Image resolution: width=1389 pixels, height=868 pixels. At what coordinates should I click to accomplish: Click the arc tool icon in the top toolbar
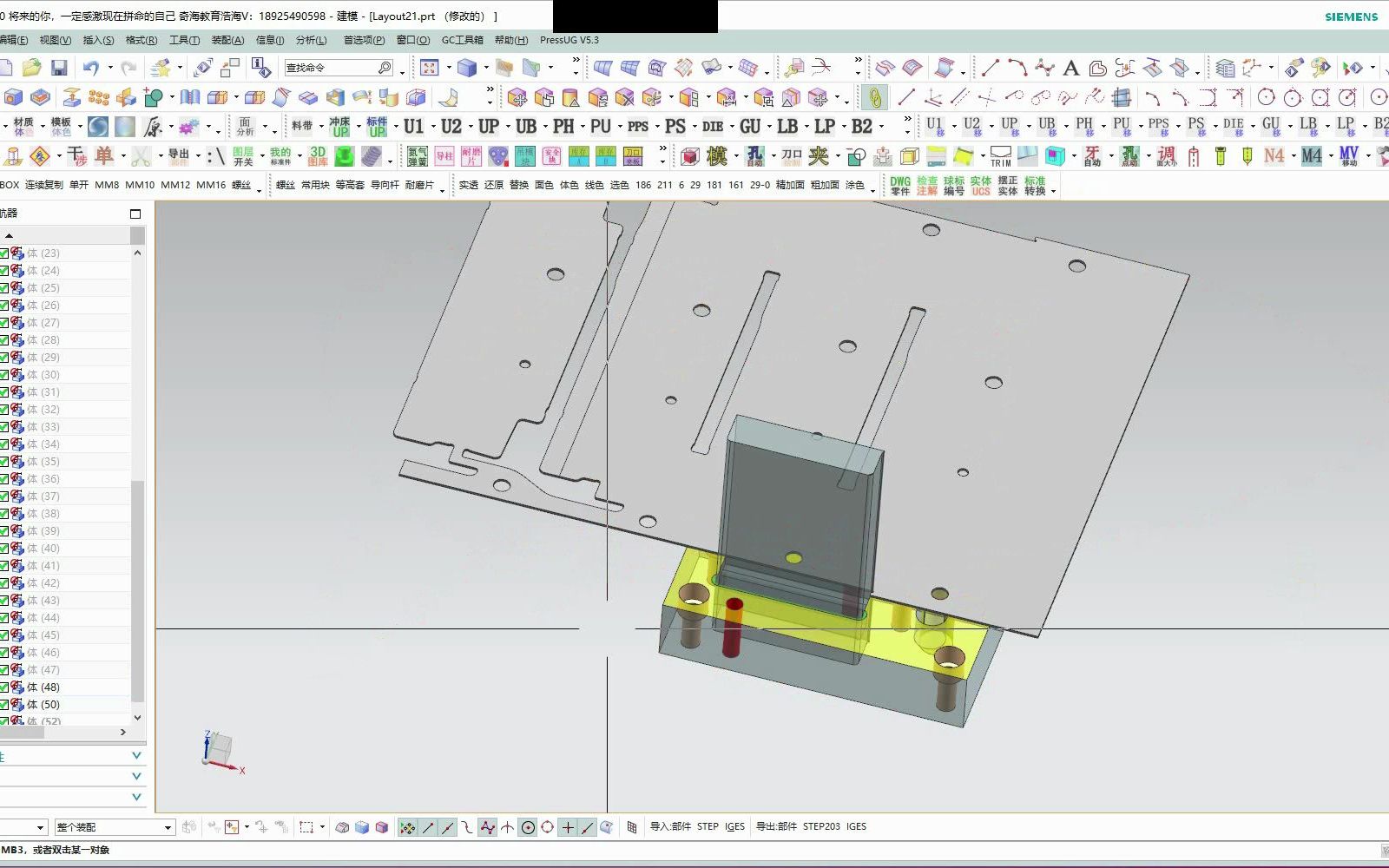click(x=1017, y=68)
